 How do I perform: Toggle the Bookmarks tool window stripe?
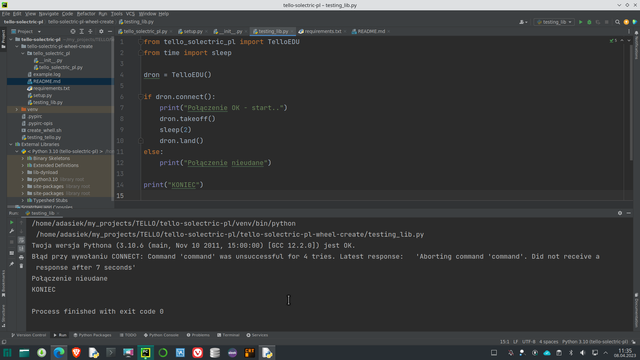pos(3,283)
